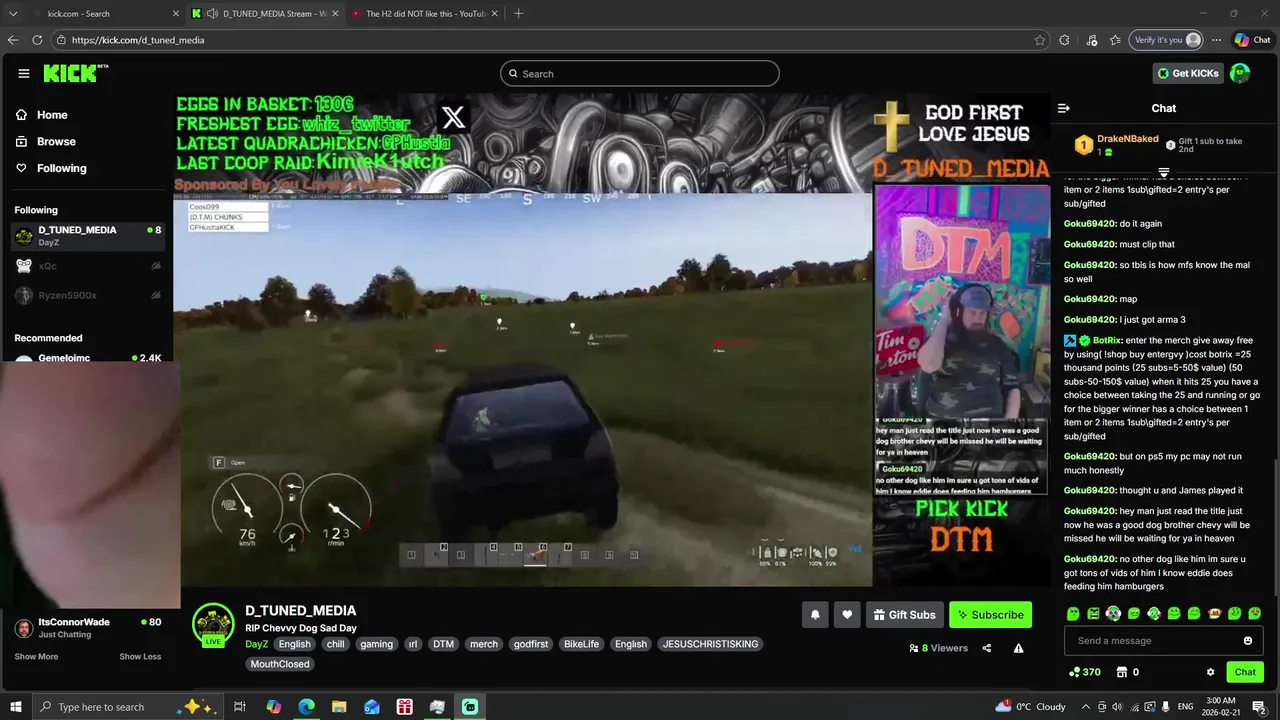Screen dimensions: 1280x720
Task: Open File Explorer from taskbar
Action: point(339,707)
